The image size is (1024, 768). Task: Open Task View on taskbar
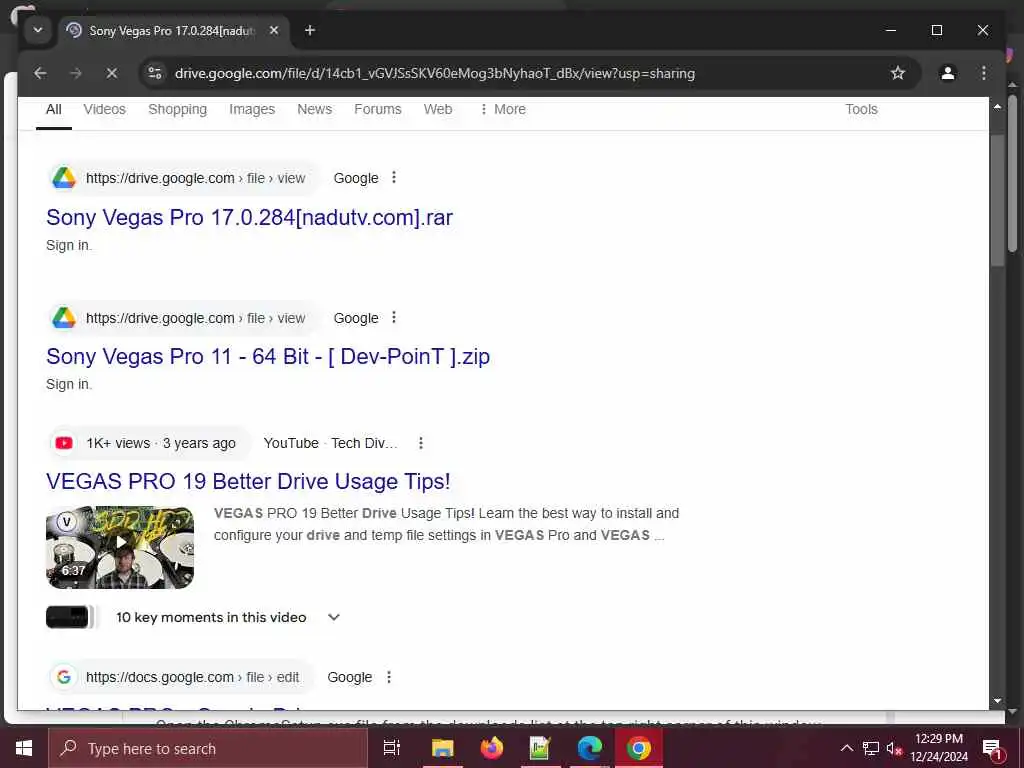tap(391, 748)
